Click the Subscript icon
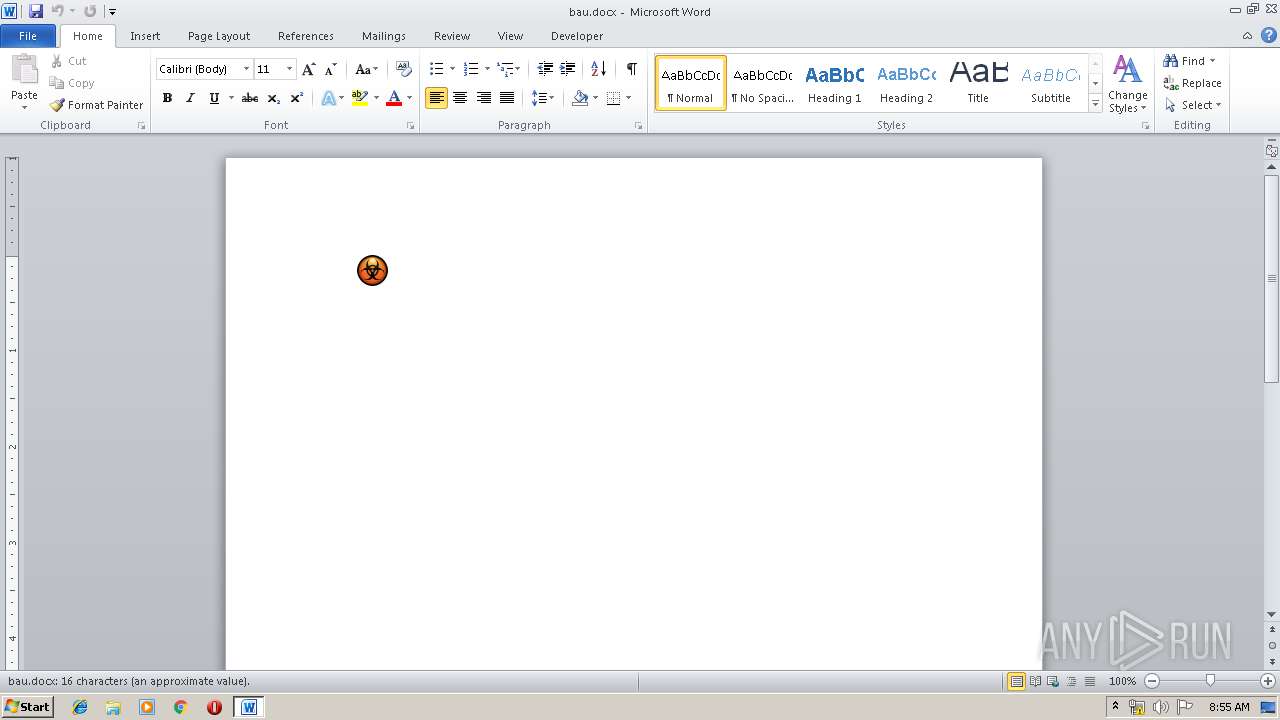The width and height of the screenshot is (1280, 720). tap(274, 98)
